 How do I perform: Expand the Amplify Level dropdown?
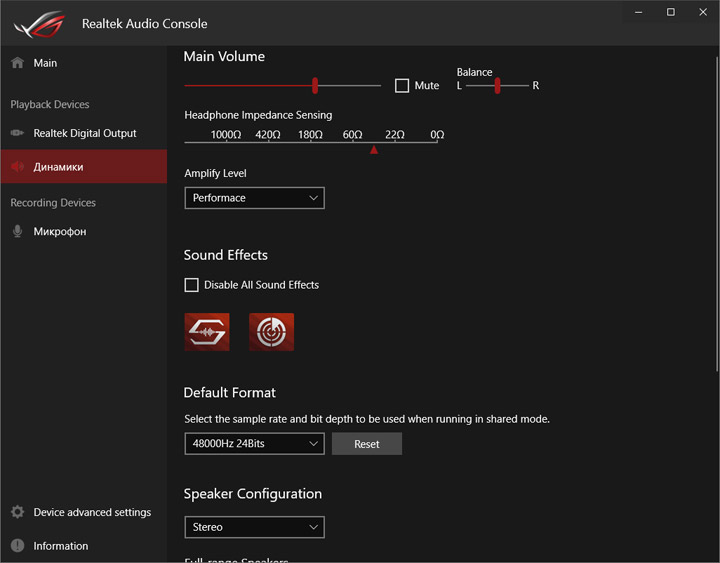click(254, 198)
